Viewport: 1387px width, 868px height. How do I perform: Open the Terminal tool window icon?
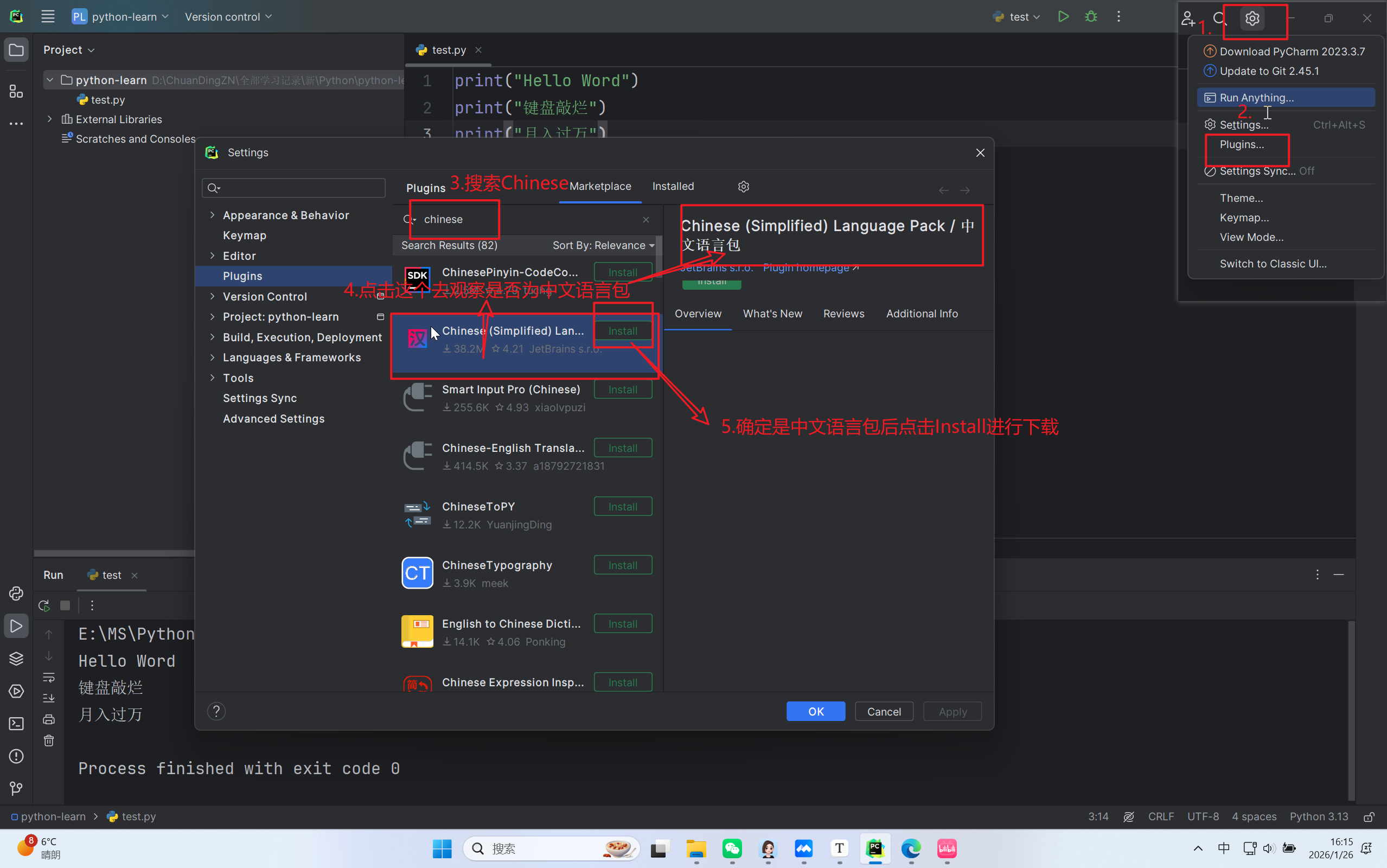click(16, 724)
